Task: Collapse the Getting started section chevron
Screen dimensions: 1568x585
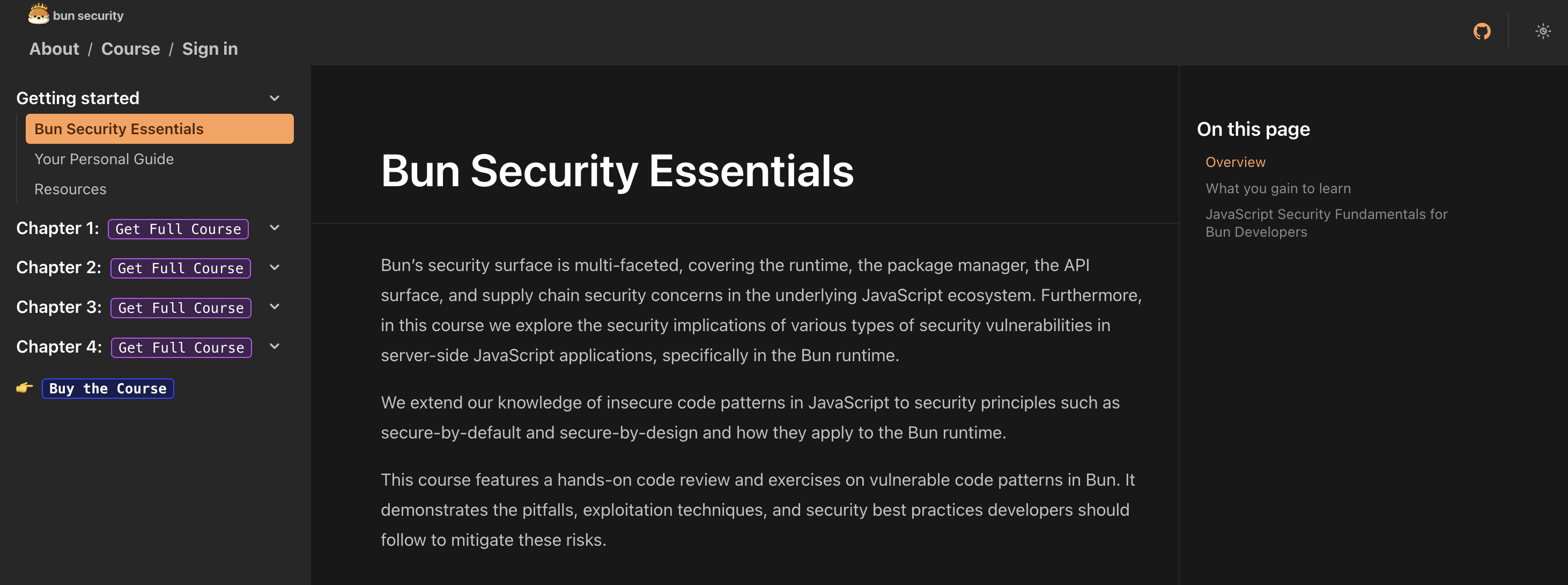Action: (x=275, y=98)
